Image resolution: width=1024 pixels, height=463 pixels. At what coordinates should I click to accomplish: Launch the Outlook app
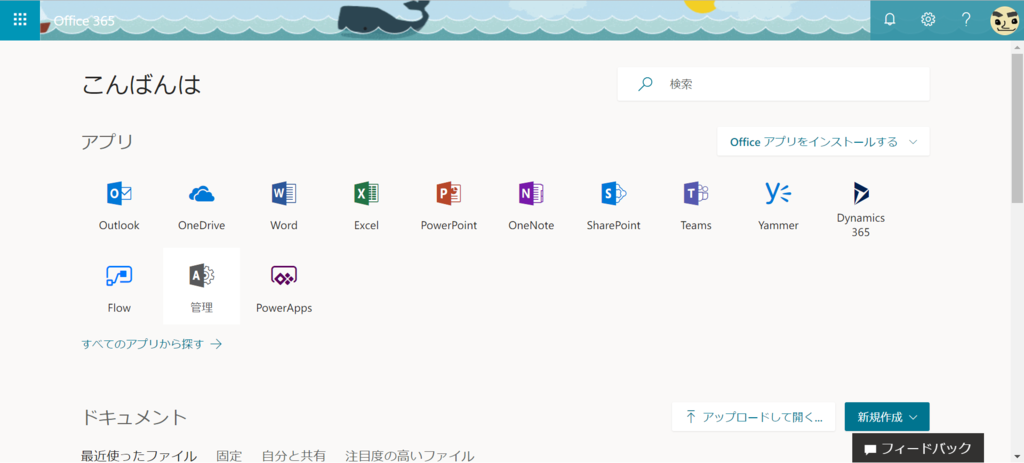[120, 207]
